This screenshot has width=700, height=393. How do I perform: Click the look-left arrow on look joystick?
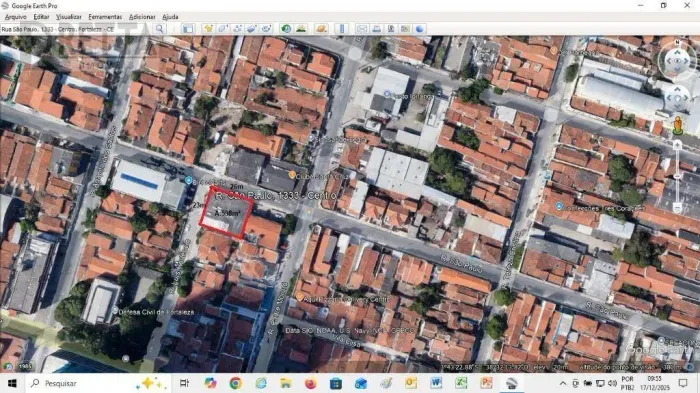(x=668, y=61)
